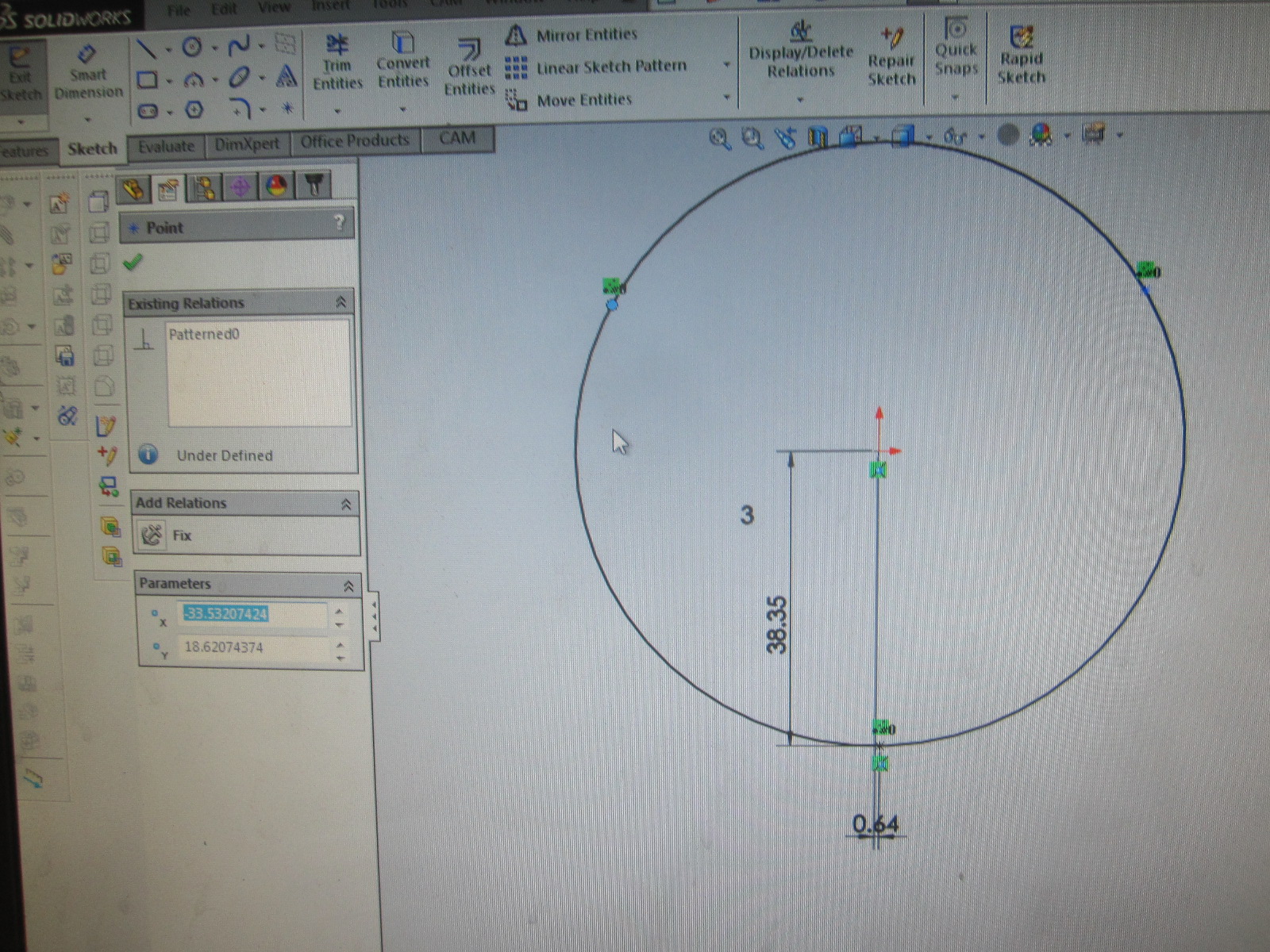Open the DisplayManager tab

tap(276, 186)
